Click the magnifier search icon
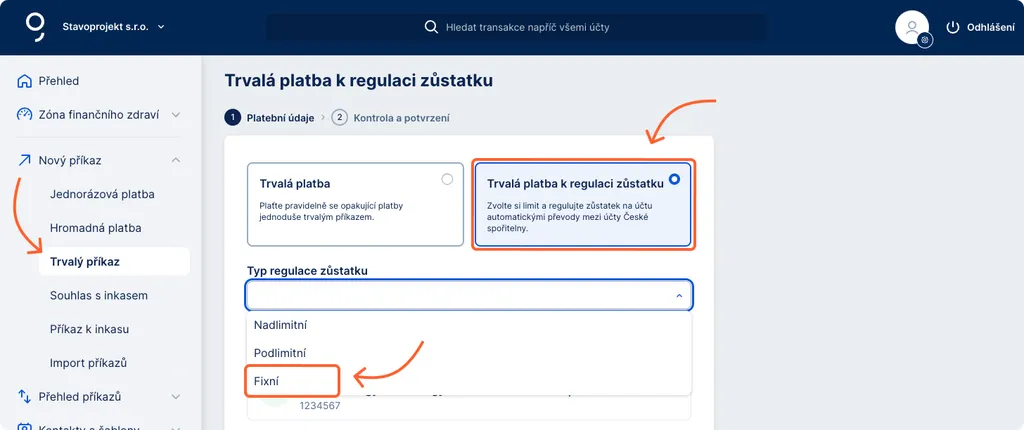Screen dimensions: 1024x430 pos(431,27)
